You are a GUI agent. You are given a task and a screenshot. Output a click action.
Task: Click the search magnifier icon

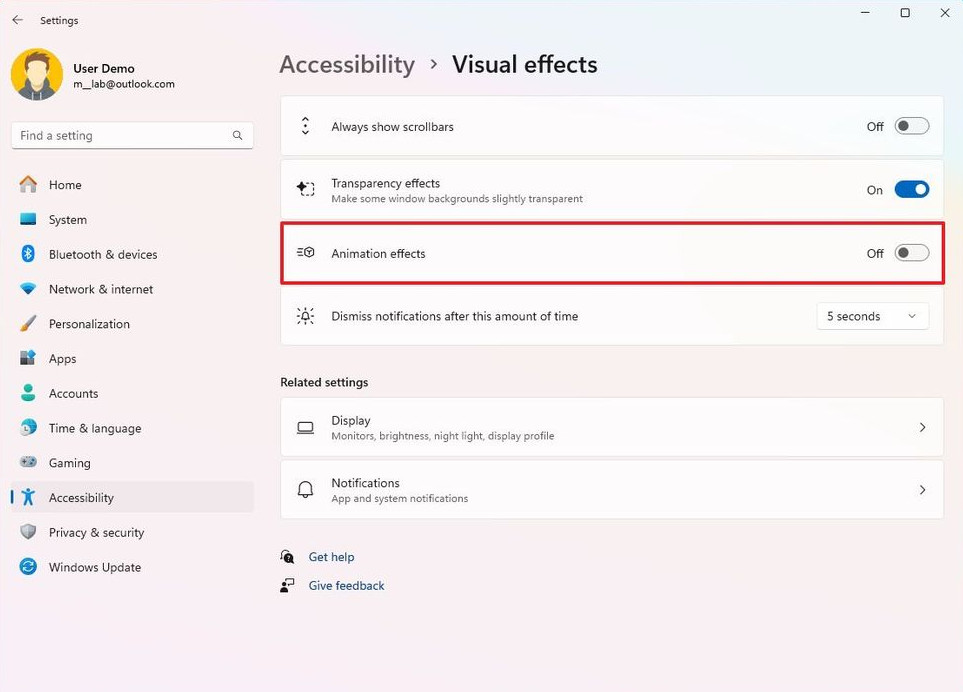pos(237,135)
